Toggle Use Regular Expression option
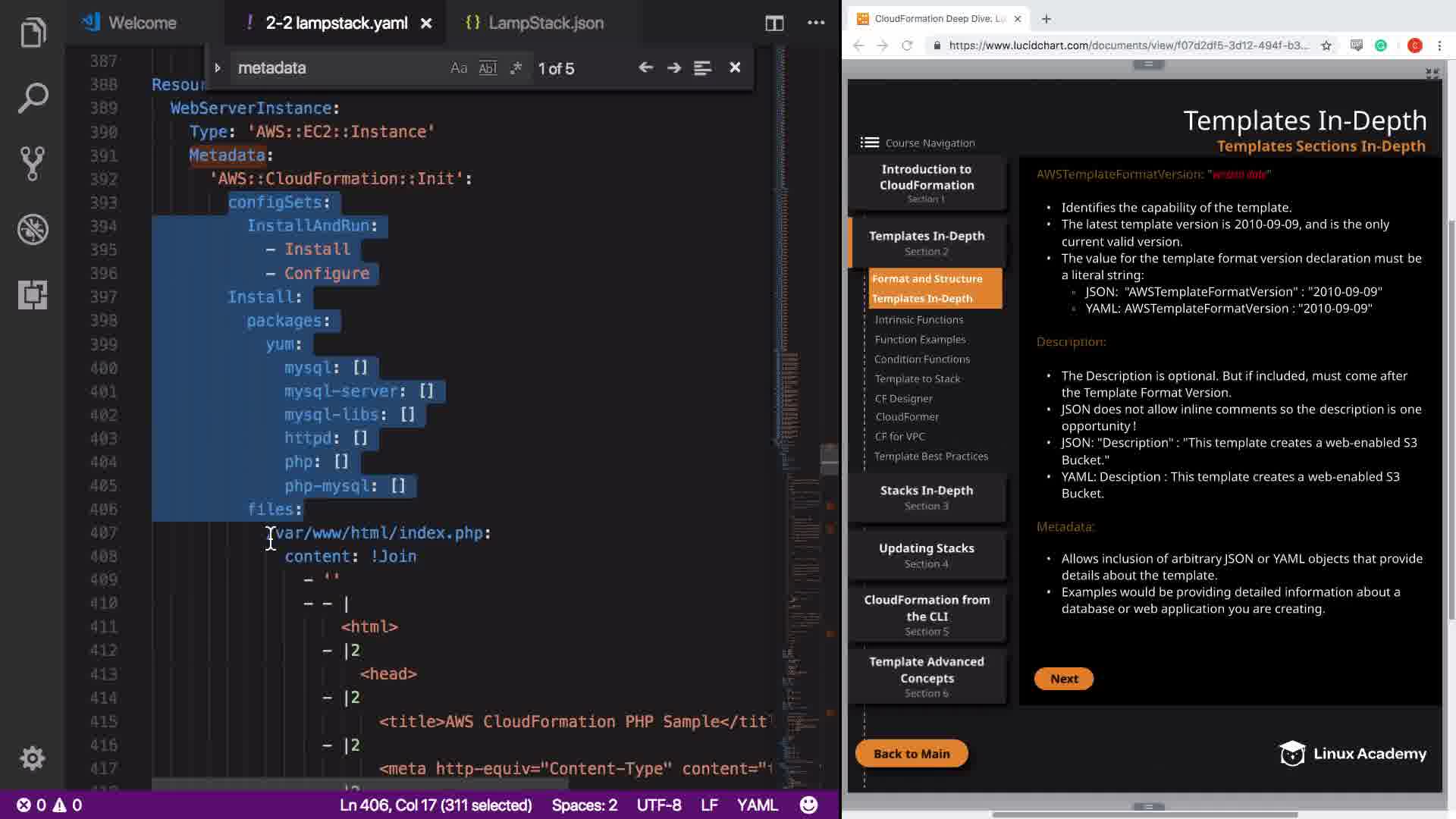 pos(516,68)
